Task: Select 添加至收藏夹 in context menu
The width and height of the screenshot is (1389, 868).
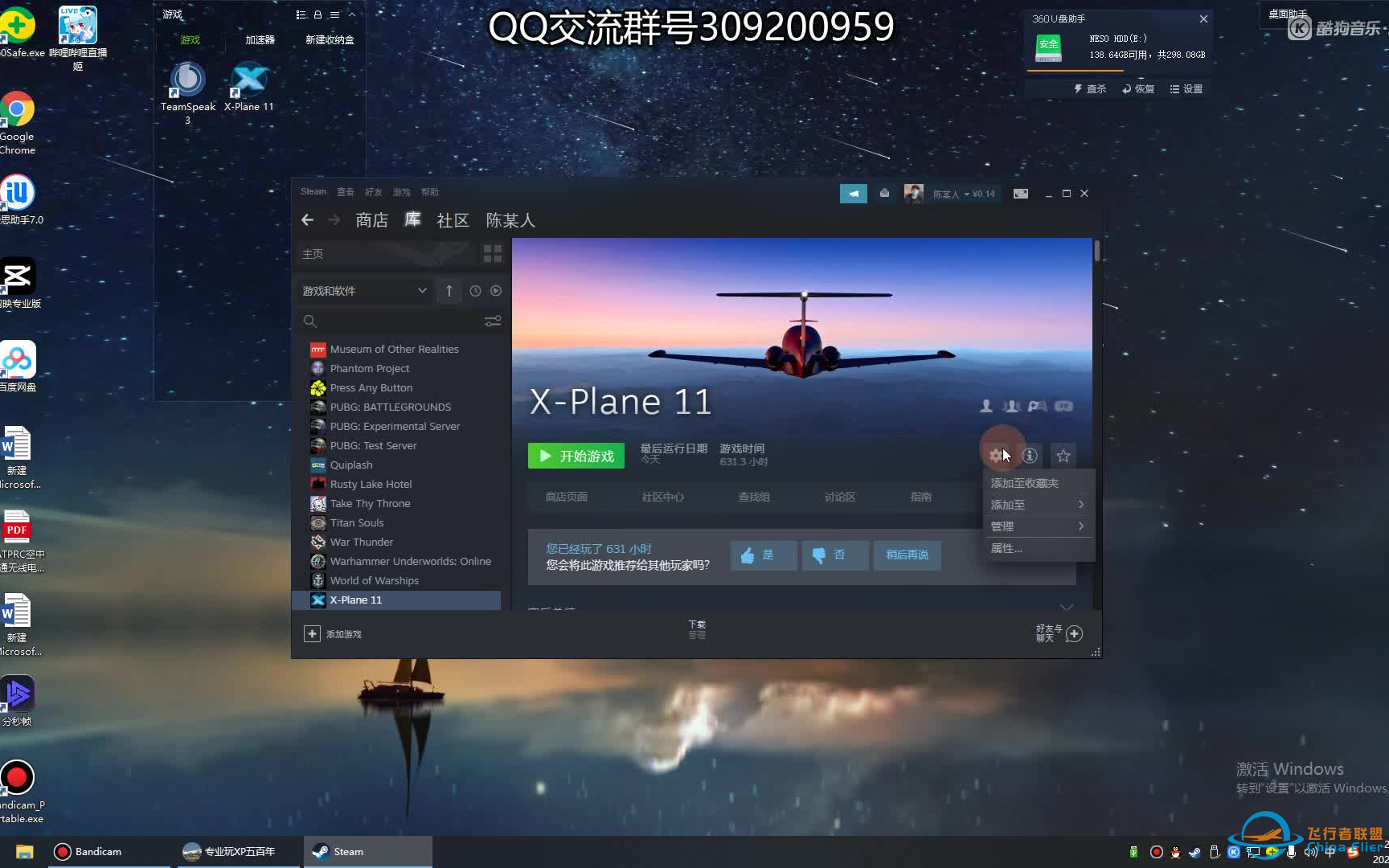Action: pos(1025,483)
